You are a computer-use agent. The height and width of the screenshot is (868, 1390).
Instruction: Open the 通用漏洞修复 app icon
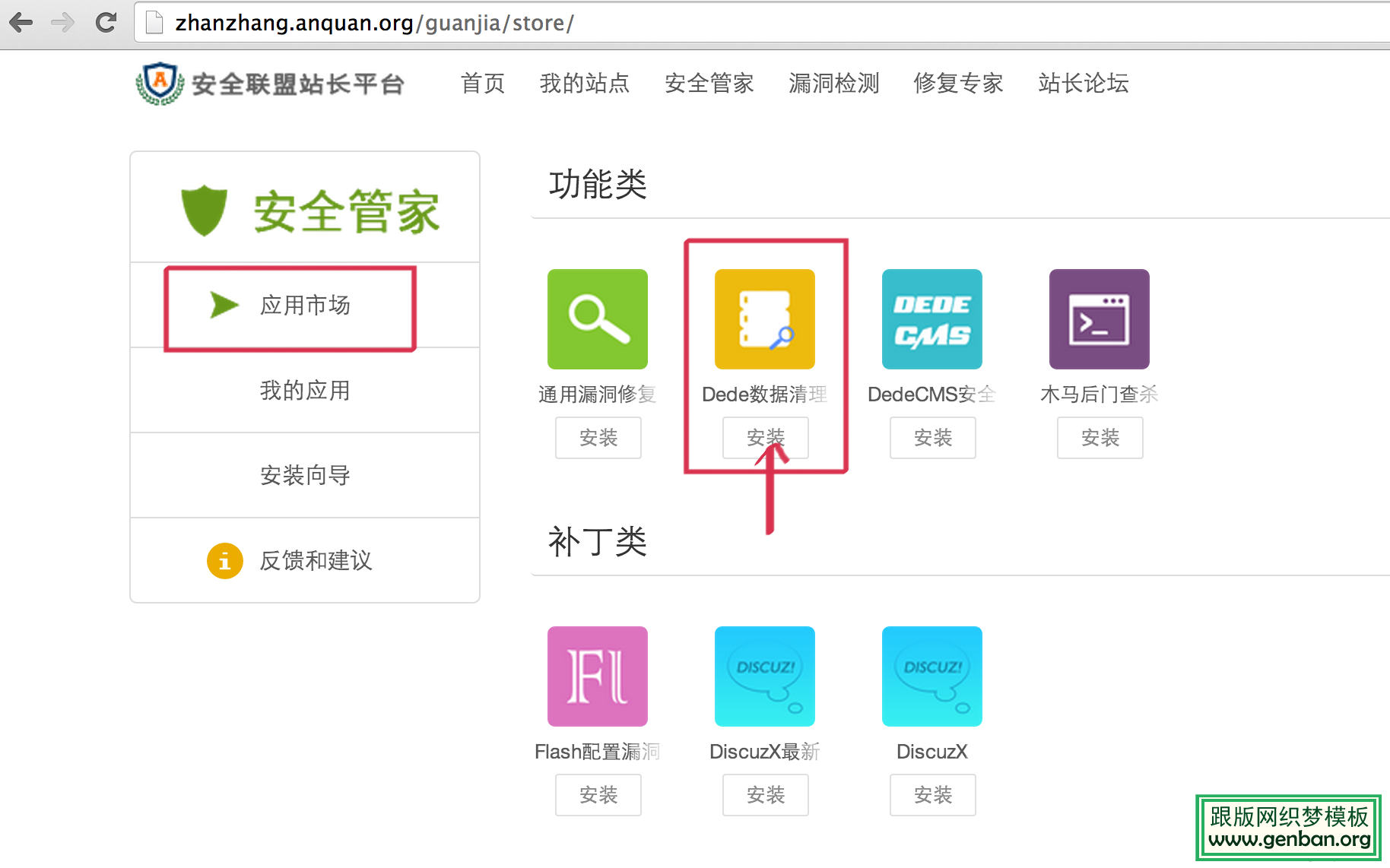pyautogui.click(x=598, y=318)
